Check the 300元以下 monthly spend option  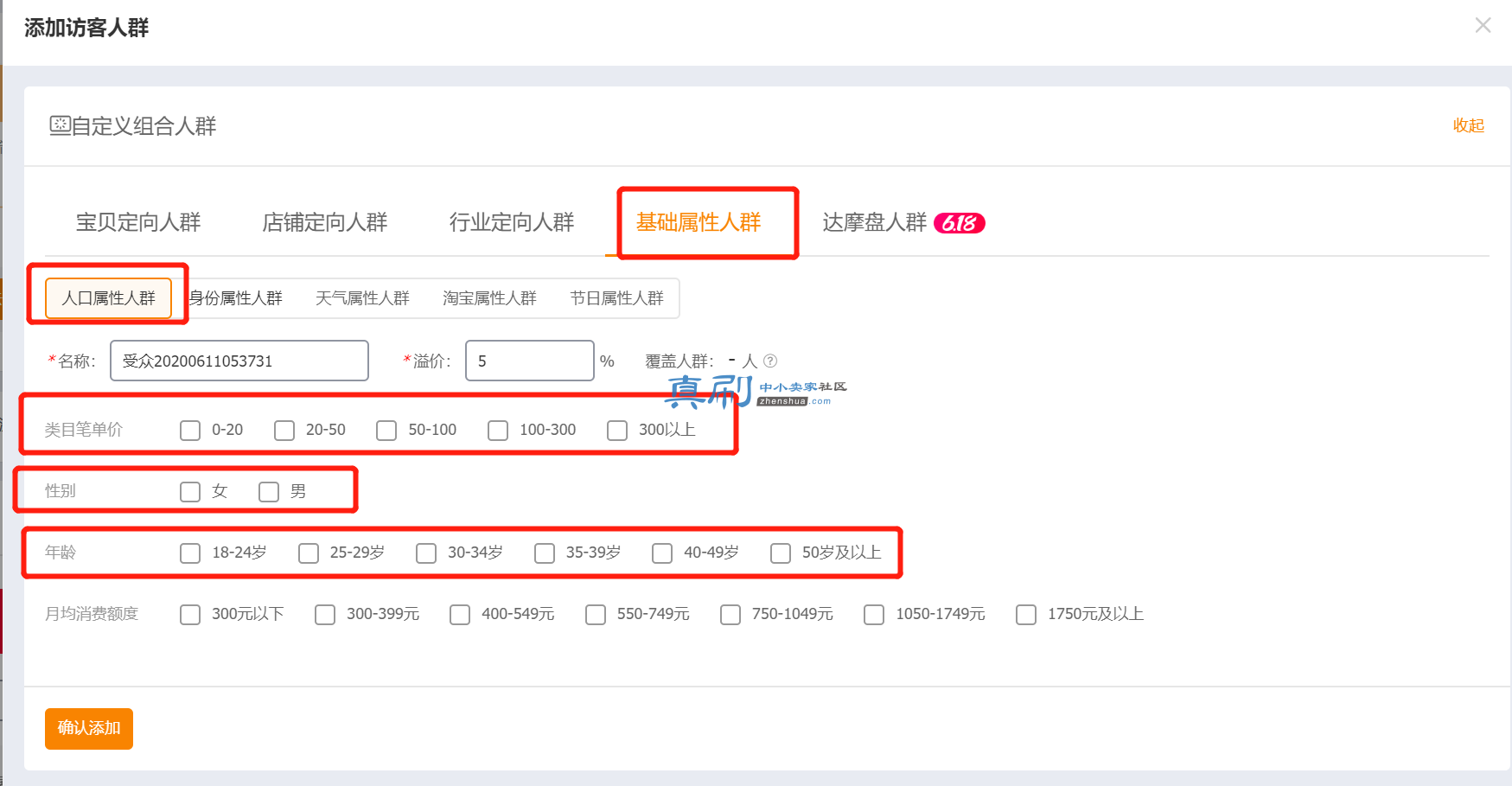tap(190, 615)
